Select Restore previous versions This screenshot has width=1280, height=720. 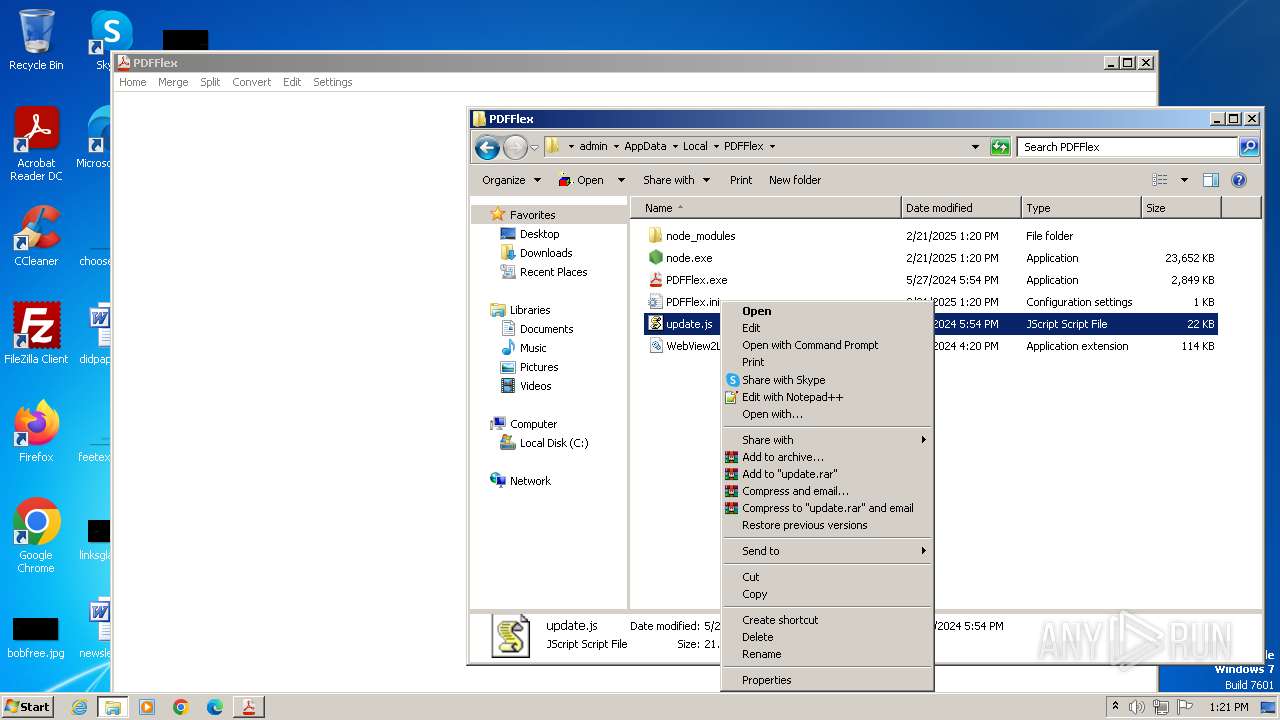pyautogui.click(x=805, y=525)
